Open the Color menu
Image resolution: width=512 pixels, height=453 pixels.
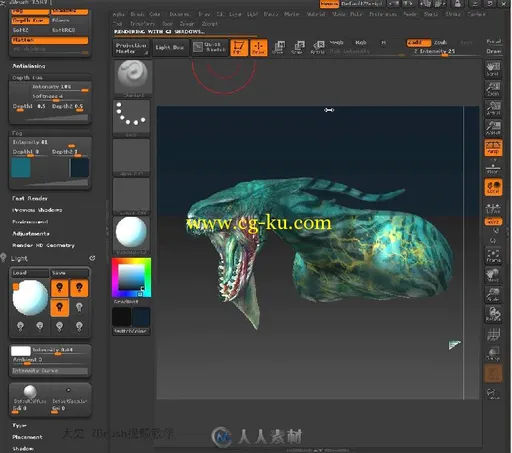[x=155, y=14]
